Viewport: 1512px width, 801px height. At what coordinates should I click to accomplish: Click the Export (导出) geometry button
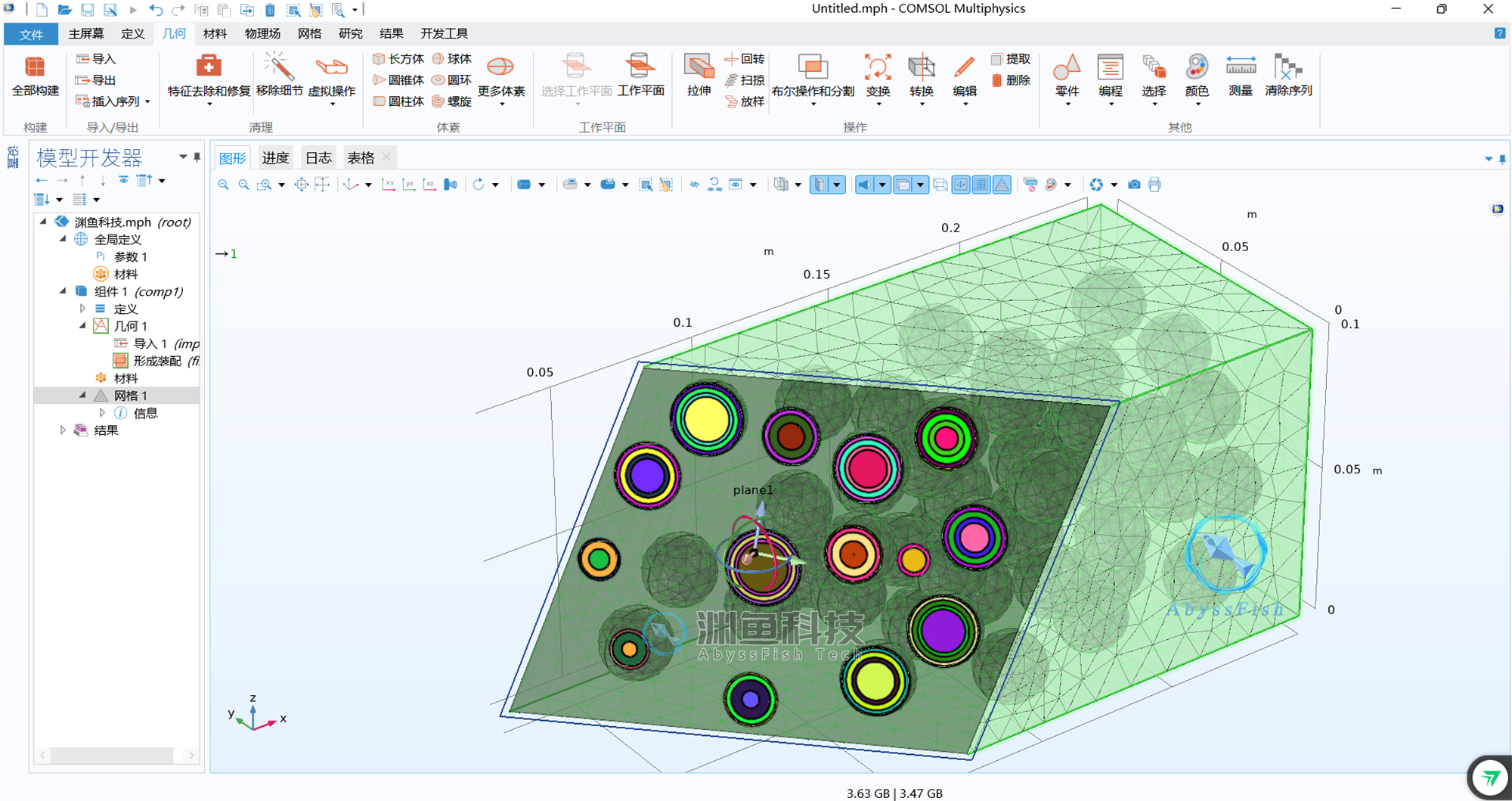(x=96, y=80)
